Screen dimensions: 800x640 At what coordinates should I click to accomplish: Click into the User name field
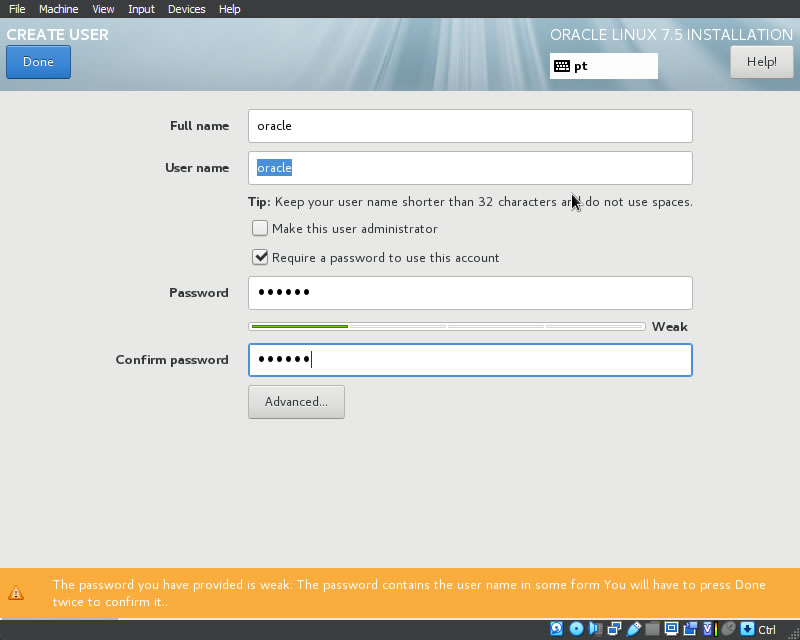tap(470, 168)
